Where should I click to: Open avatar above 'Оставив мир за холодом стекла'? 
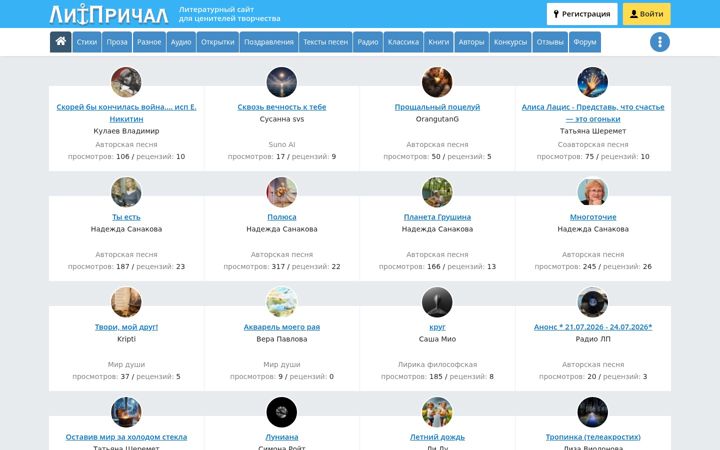coord(126,412)
